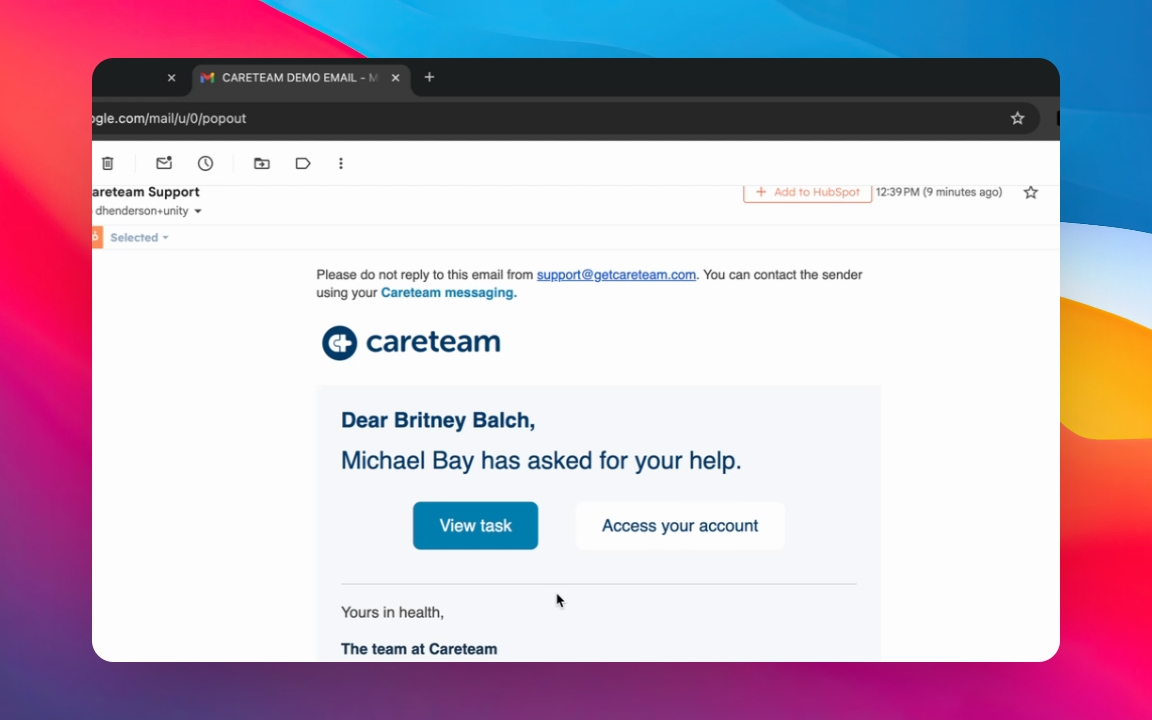Viewport: 1152px width, 720px height.
Task: Expand recipient details dropdown arrow
Action: 198,212
